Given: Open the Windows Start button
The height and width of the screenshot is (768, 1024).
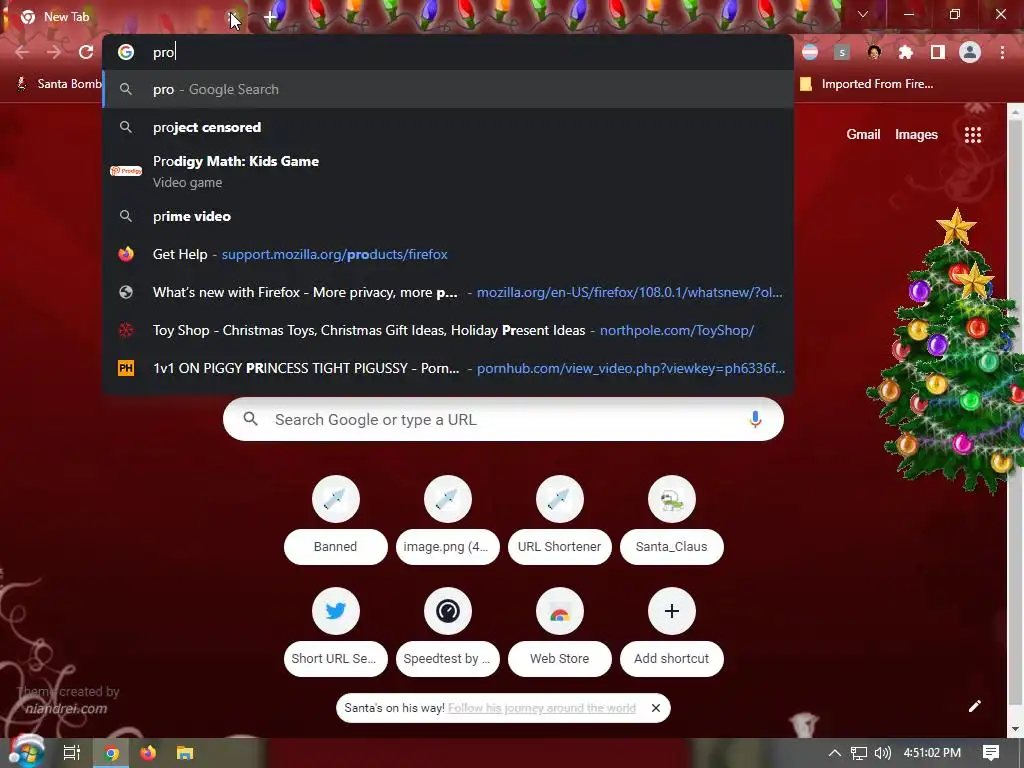Looking at the screenshot, I should (x=27, y=752).
